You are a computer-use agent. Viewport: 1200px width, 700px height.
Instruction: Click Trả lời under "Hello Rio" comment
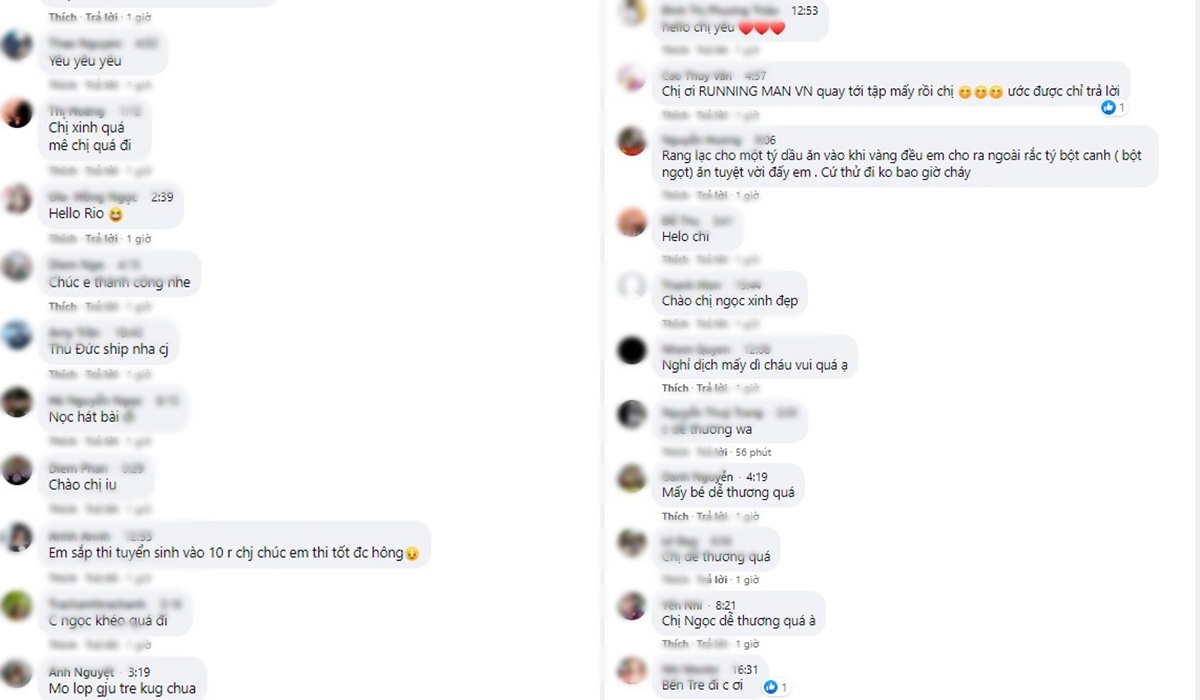[x=100, y=239]
